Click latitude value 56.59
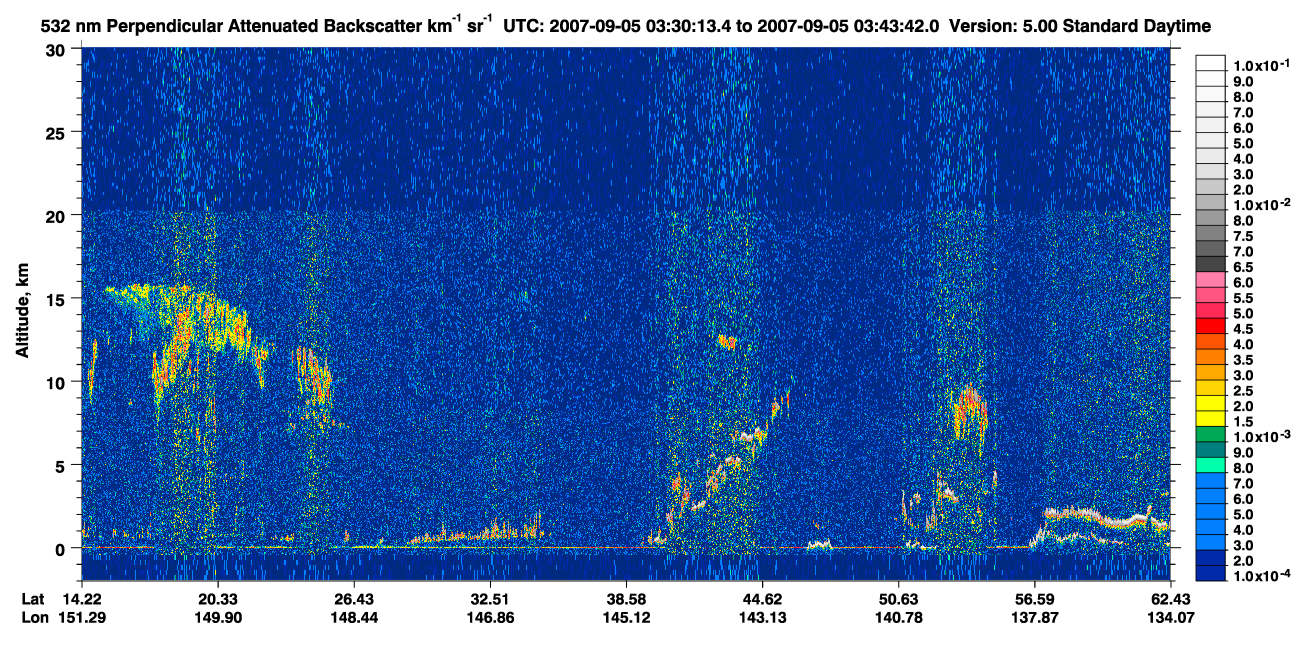1300x667 pixels. tap(1034, 598)
